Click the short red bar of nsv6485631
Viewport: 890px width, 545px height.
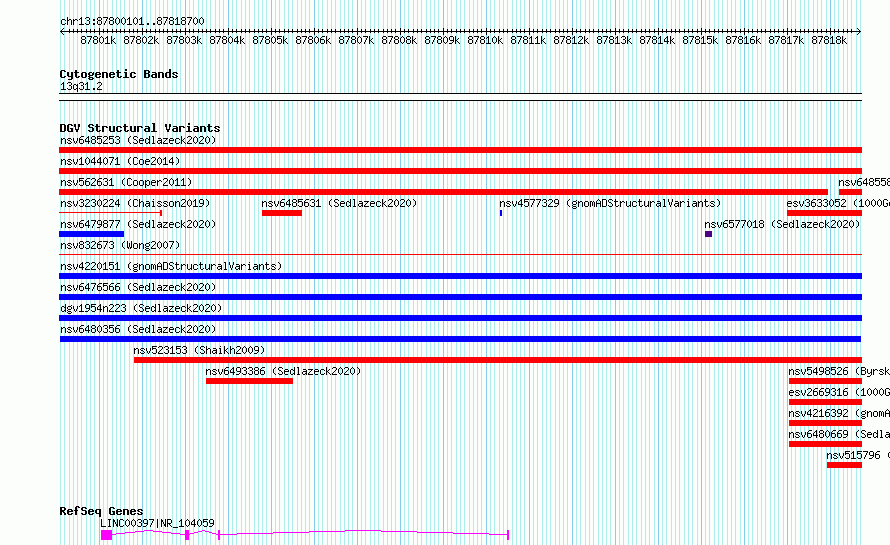point(282,213)
